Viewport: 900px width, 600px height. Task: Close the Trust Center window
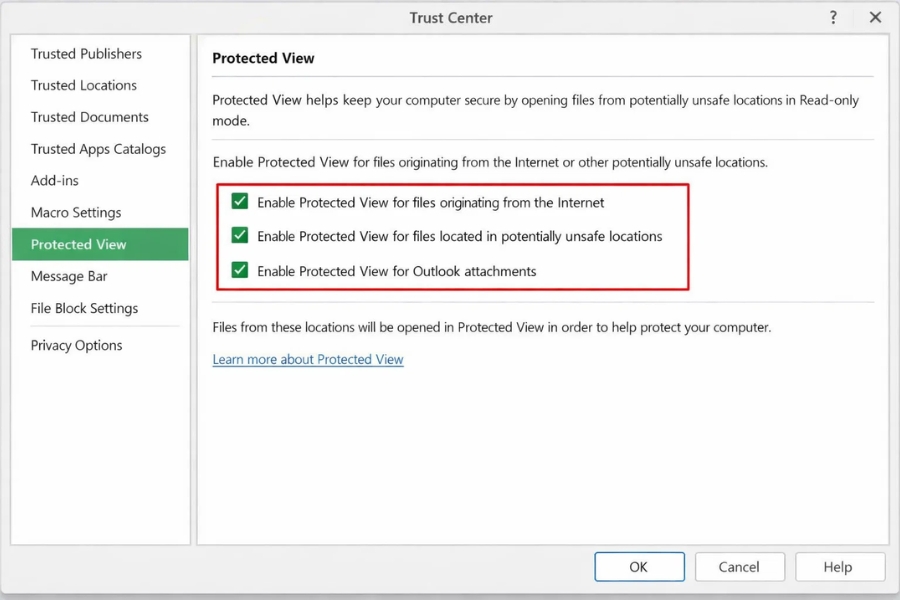[x=875, y=17]
